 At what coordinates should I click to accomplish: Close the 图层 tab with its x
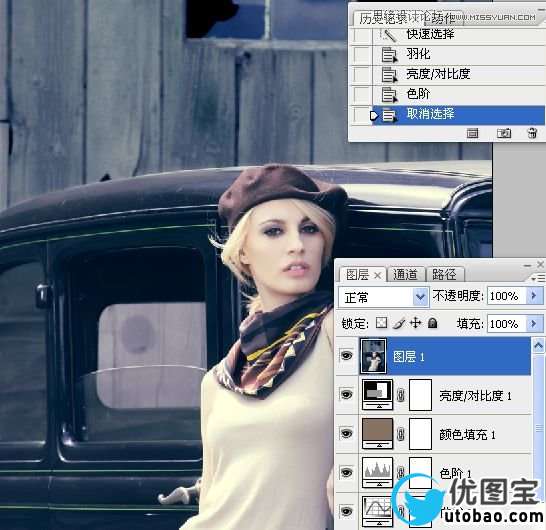[x=377, y=276]
